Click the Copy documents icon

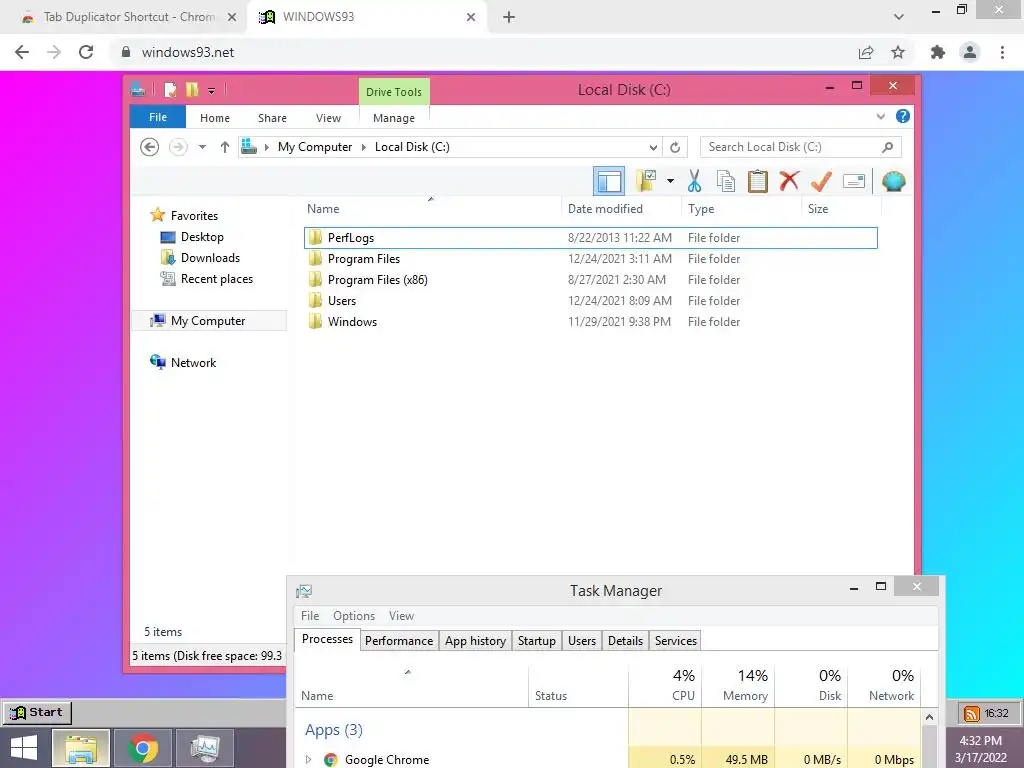[x=726, y=181]
